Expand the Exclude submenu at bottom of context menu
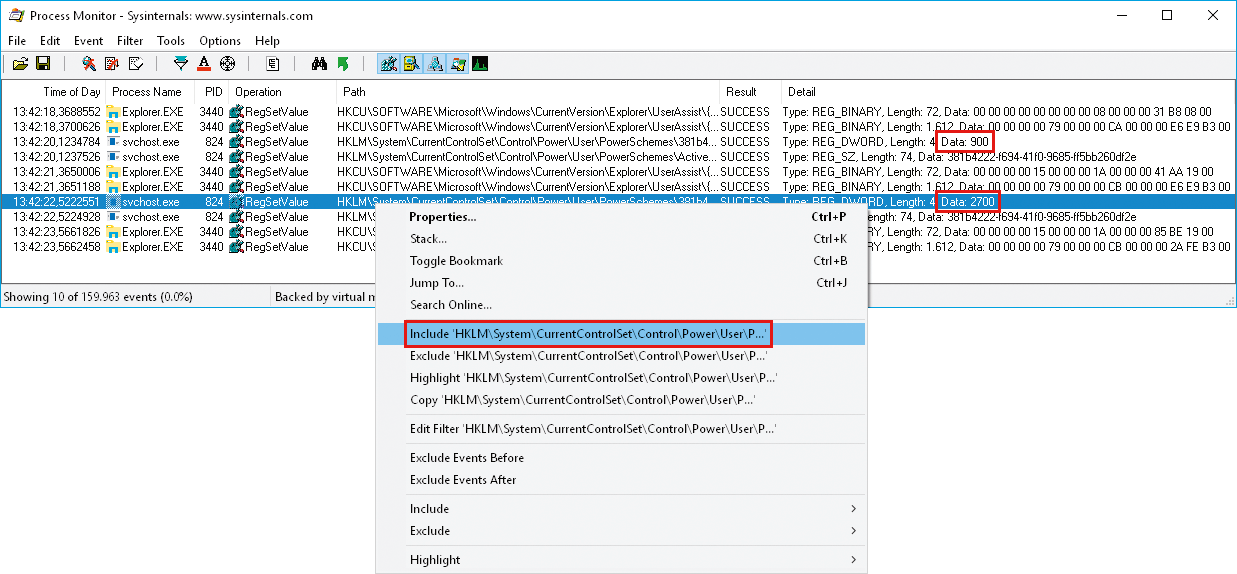This screenshot has width=1237, height=574. point(620,531)
